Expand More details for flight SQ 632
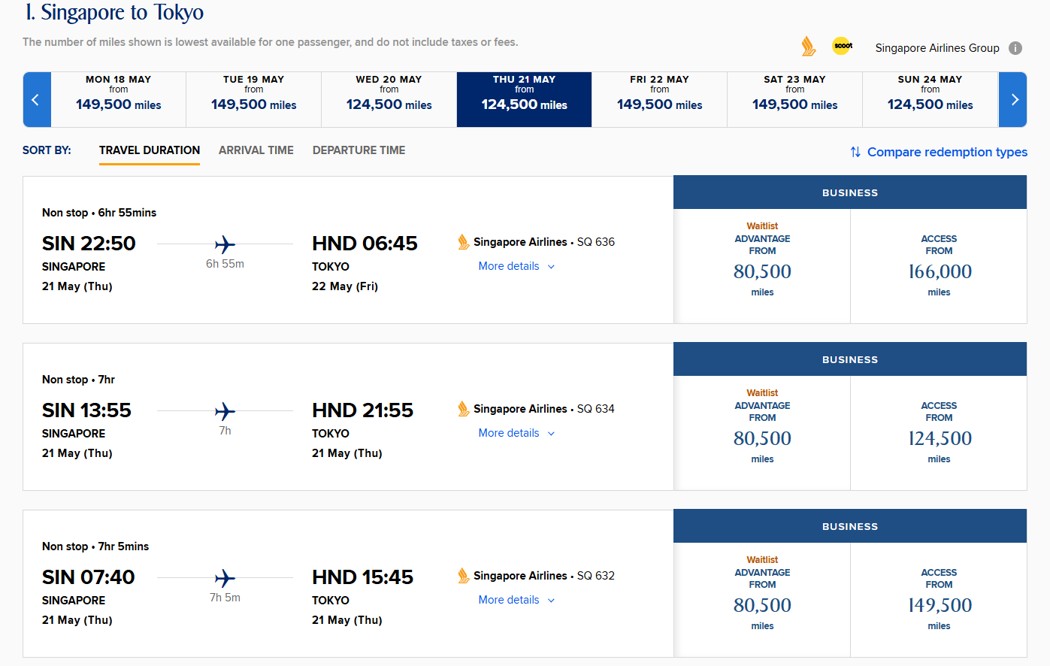Viewport: 1050px width, 666px height. (x=516, y=600)
